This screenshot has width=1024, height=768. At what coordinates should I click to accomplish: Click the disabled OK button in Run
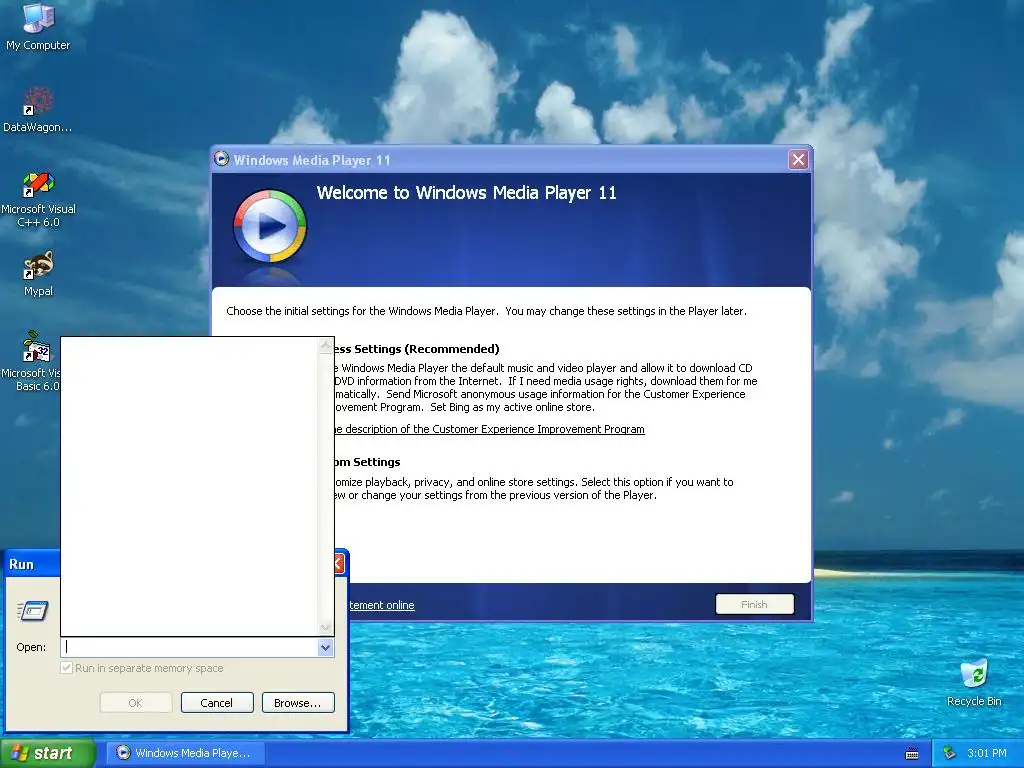(x=136, y=703)
